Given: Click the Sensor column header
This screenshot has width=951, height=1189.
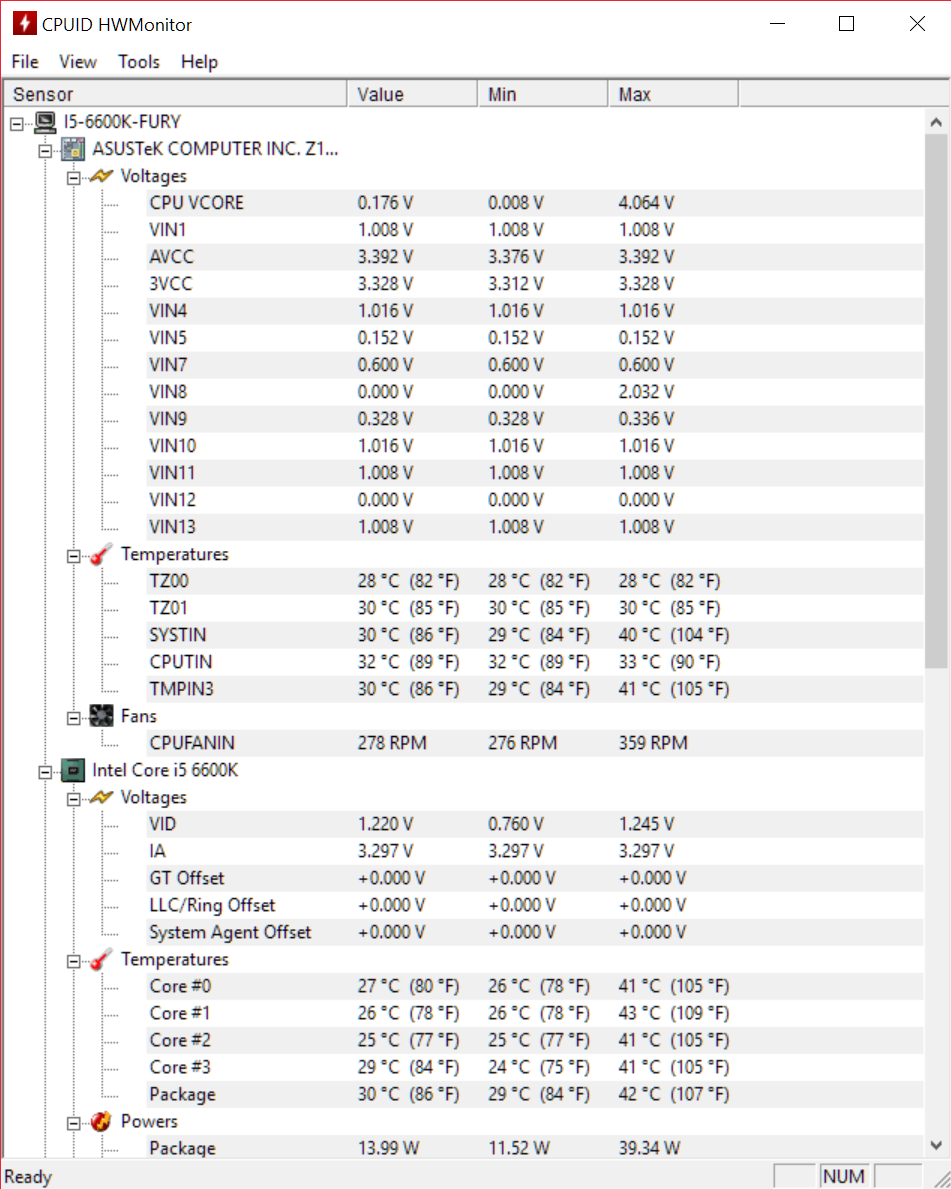Looking at the screenshot, I should (x=175, y=94).
